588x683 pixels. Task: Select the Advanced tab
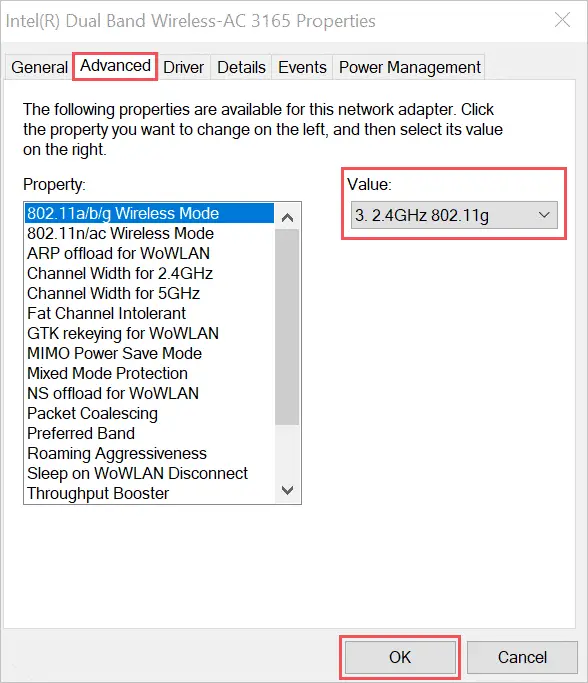tap(115, 66)
